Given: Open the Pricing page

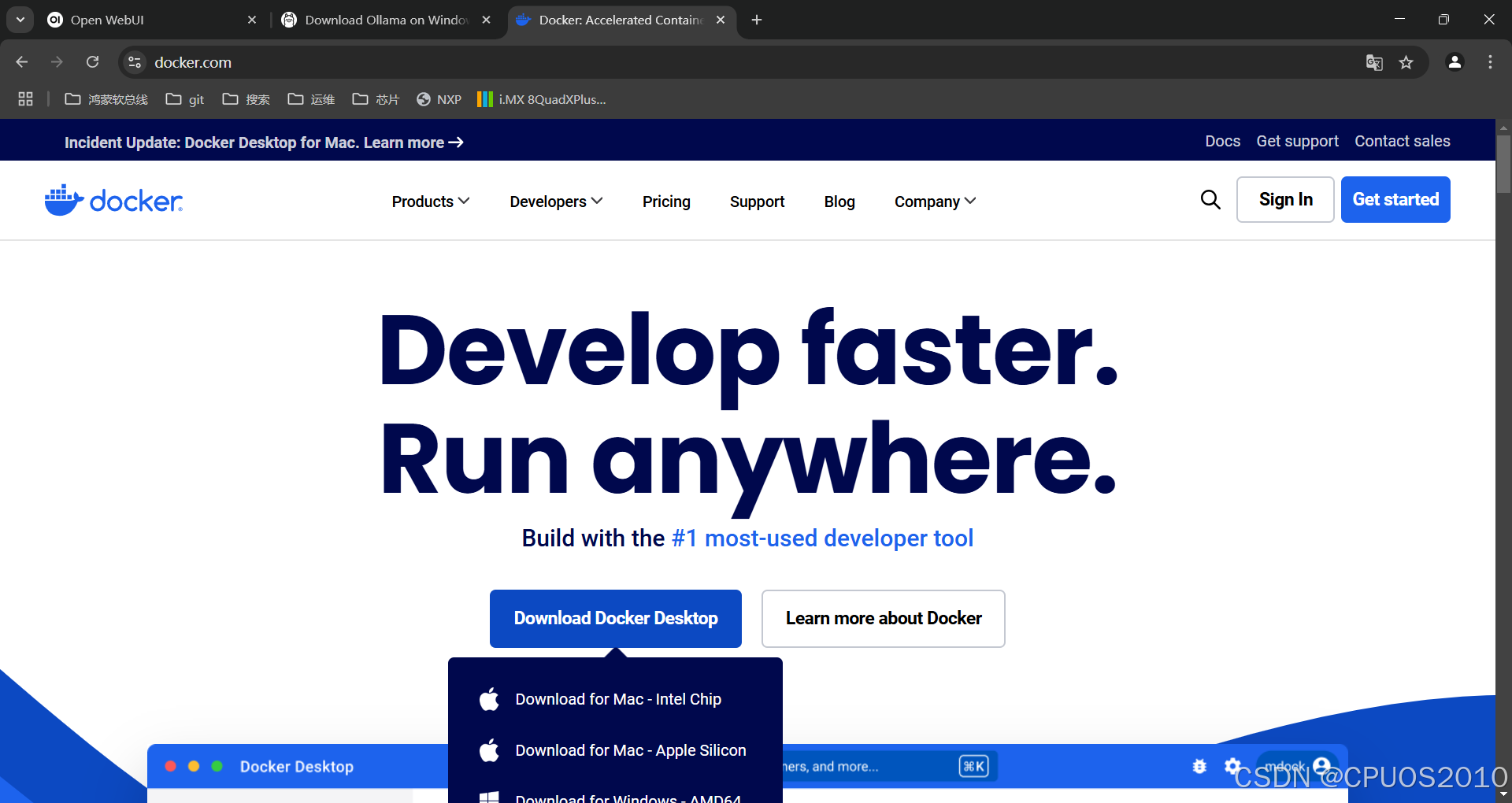Looking at the screenshot, I should pyautogui.click(x=666, y=202).
